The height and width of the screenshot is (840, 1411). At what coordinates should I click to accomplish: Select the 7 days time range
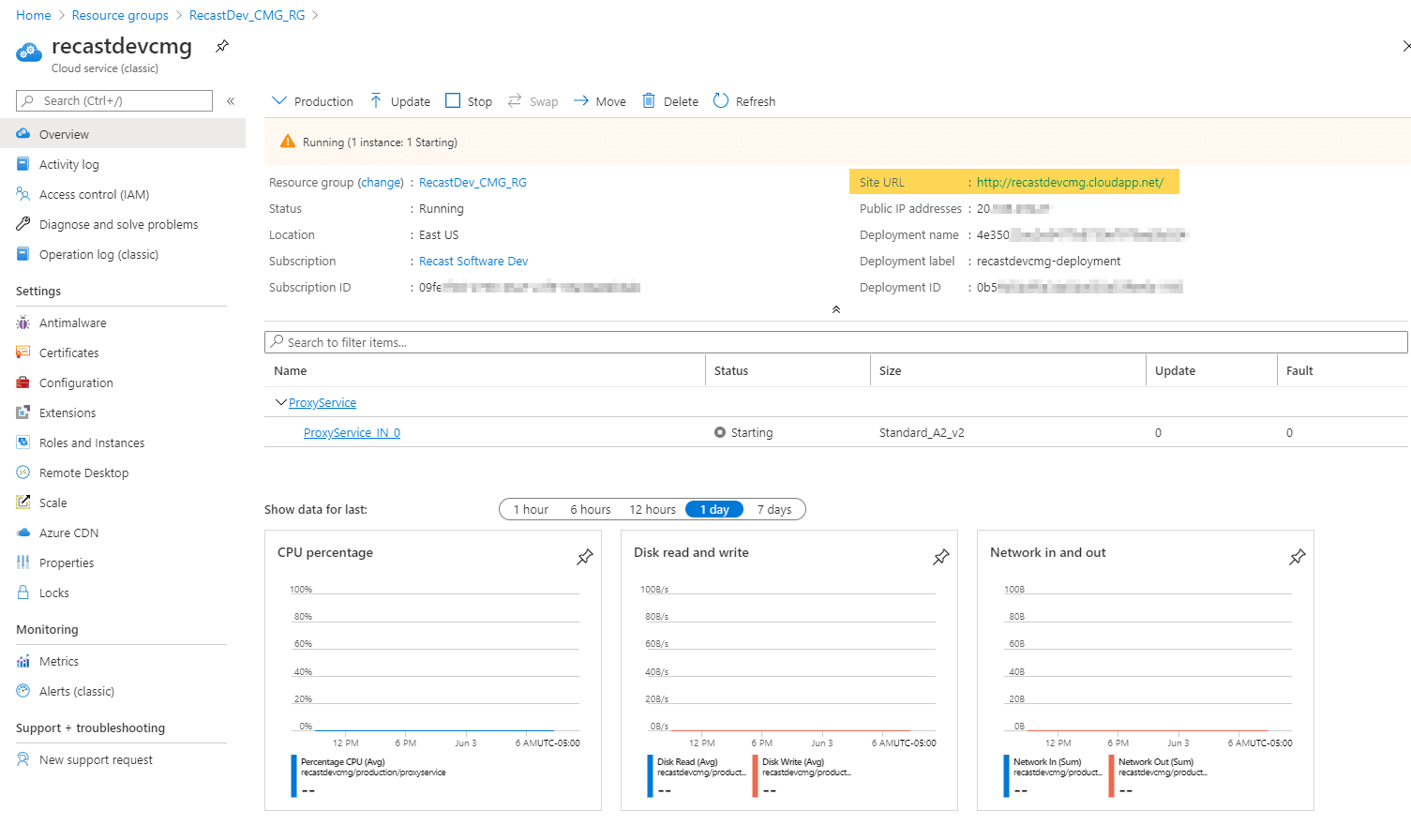pos(773,510)
